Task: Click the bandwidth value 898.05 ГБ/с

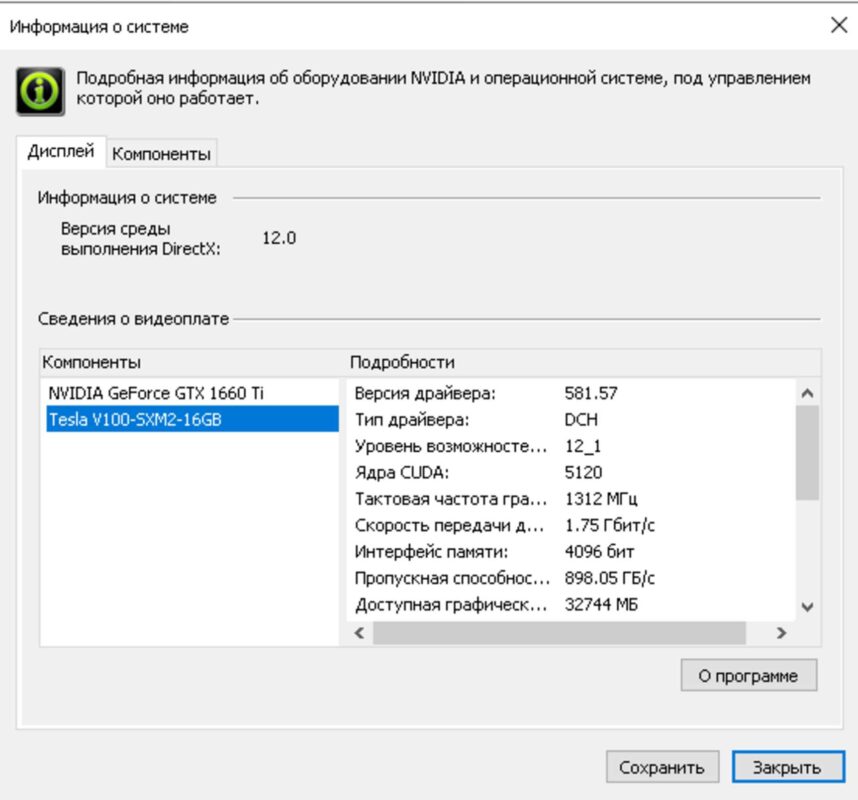Action: [610, 578]
